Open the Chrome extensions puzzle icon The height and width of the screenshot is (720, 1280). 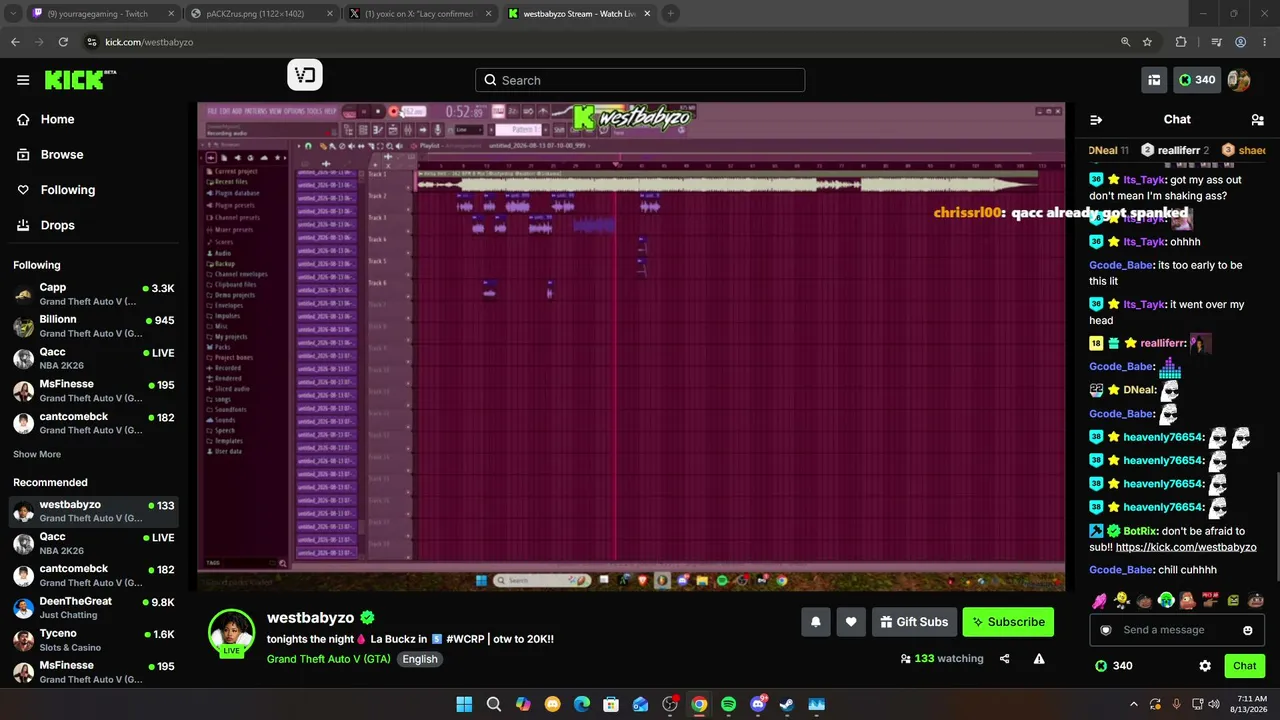click(1181, 42)
